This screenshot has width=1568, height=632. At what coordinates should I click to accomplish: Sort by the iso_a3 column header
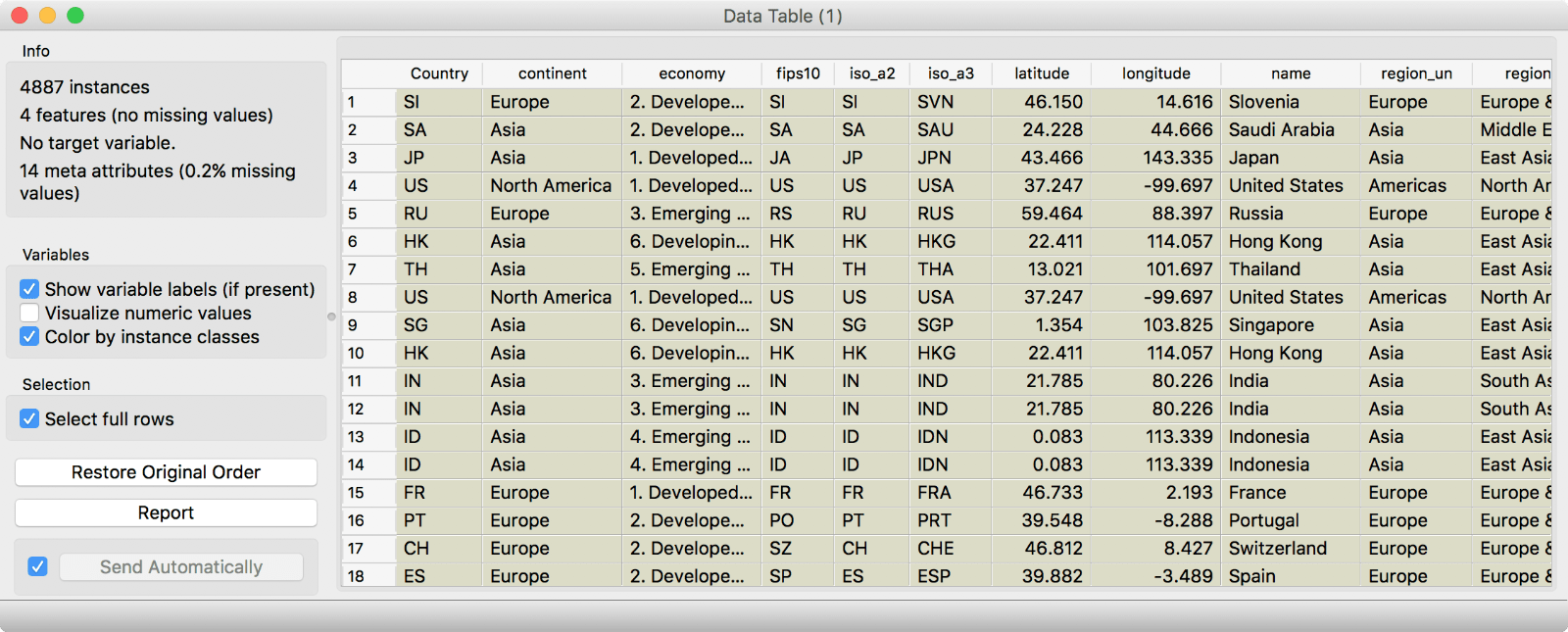click(951, 73)
